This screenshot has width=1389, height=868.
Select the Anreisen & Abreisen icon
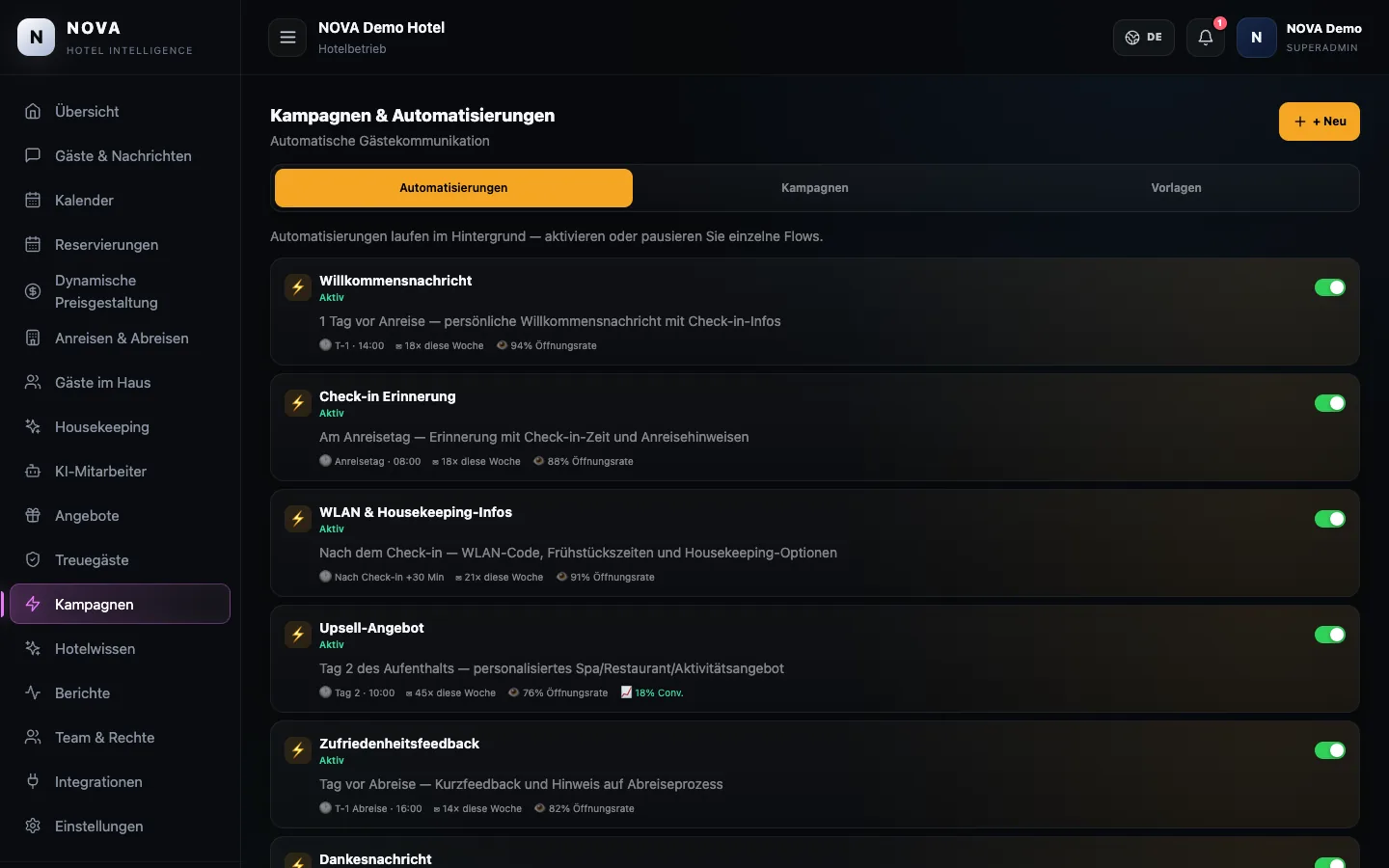33,338
